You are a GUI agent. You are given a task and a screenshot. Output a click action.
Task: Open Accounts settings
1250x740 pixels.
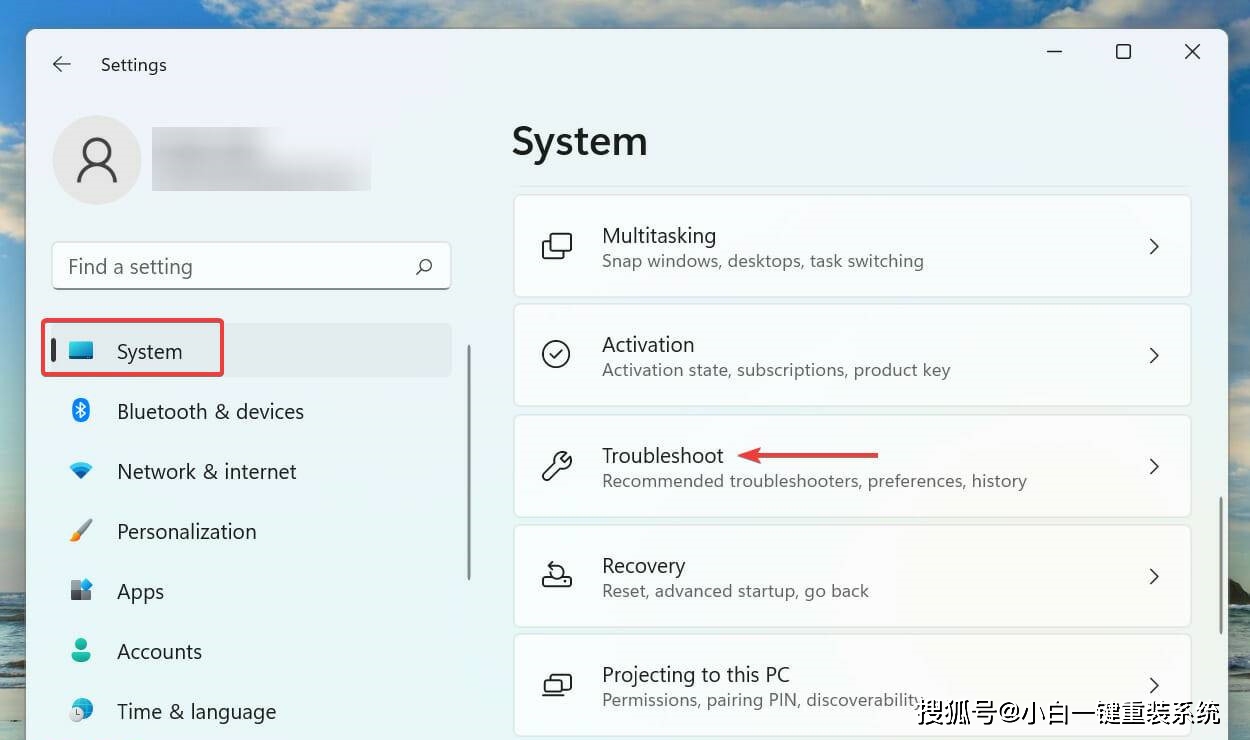coord(251,651)
